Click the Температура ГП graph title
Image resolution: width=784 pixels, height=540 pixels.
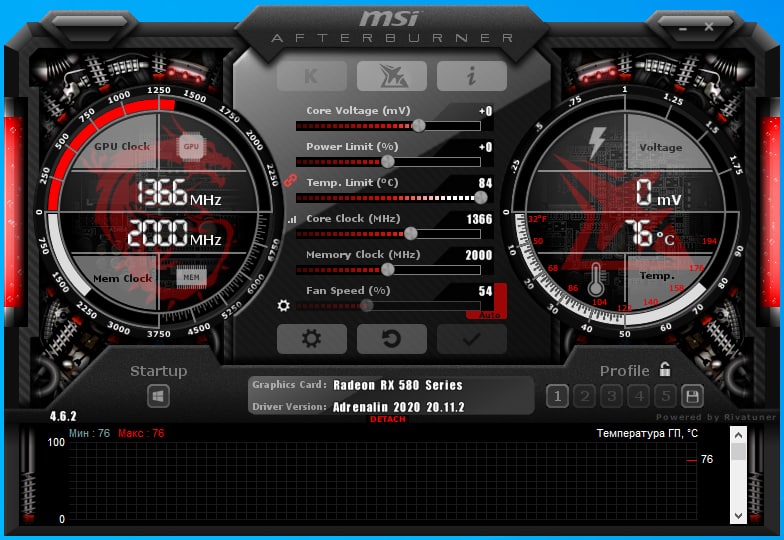click(x=647, y=433)
